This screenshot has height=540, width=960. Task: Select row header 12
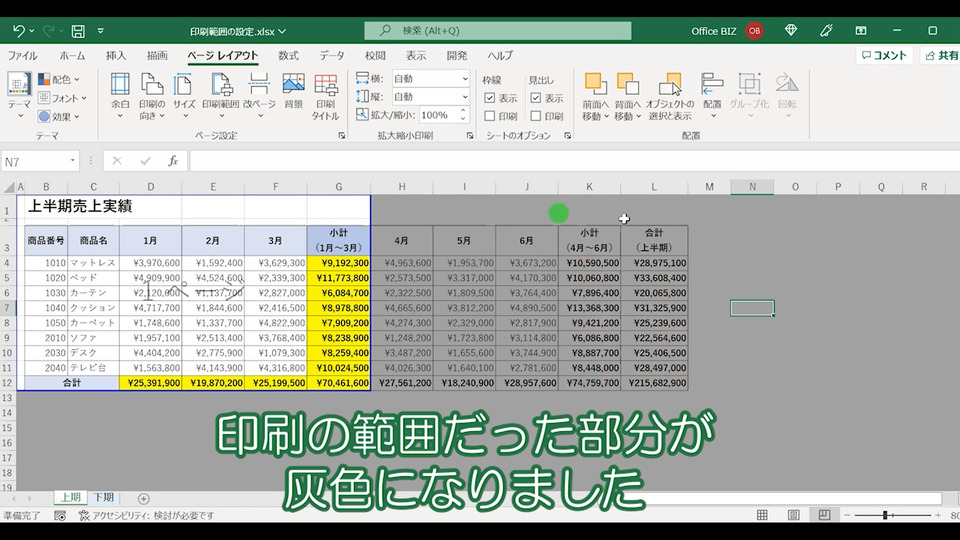pyautogui.click(x=7, y=383)
